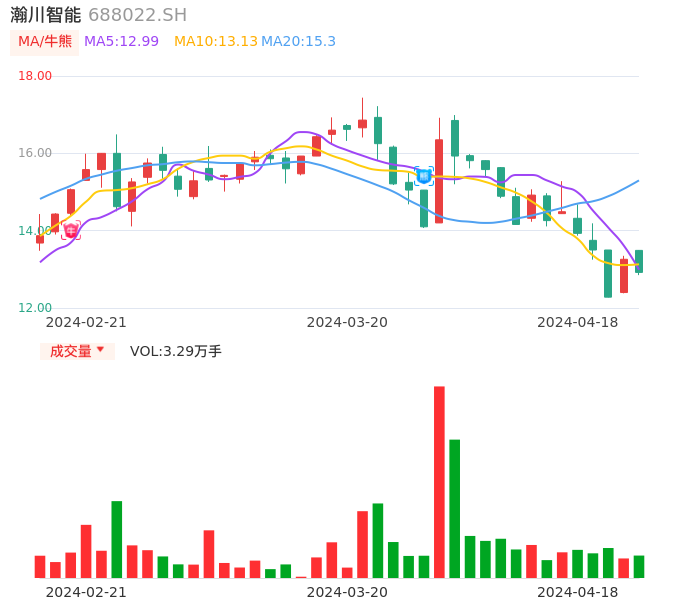Click the 18.00 price axis label
This screenshot has width=686, height=606.
(35, 76)
